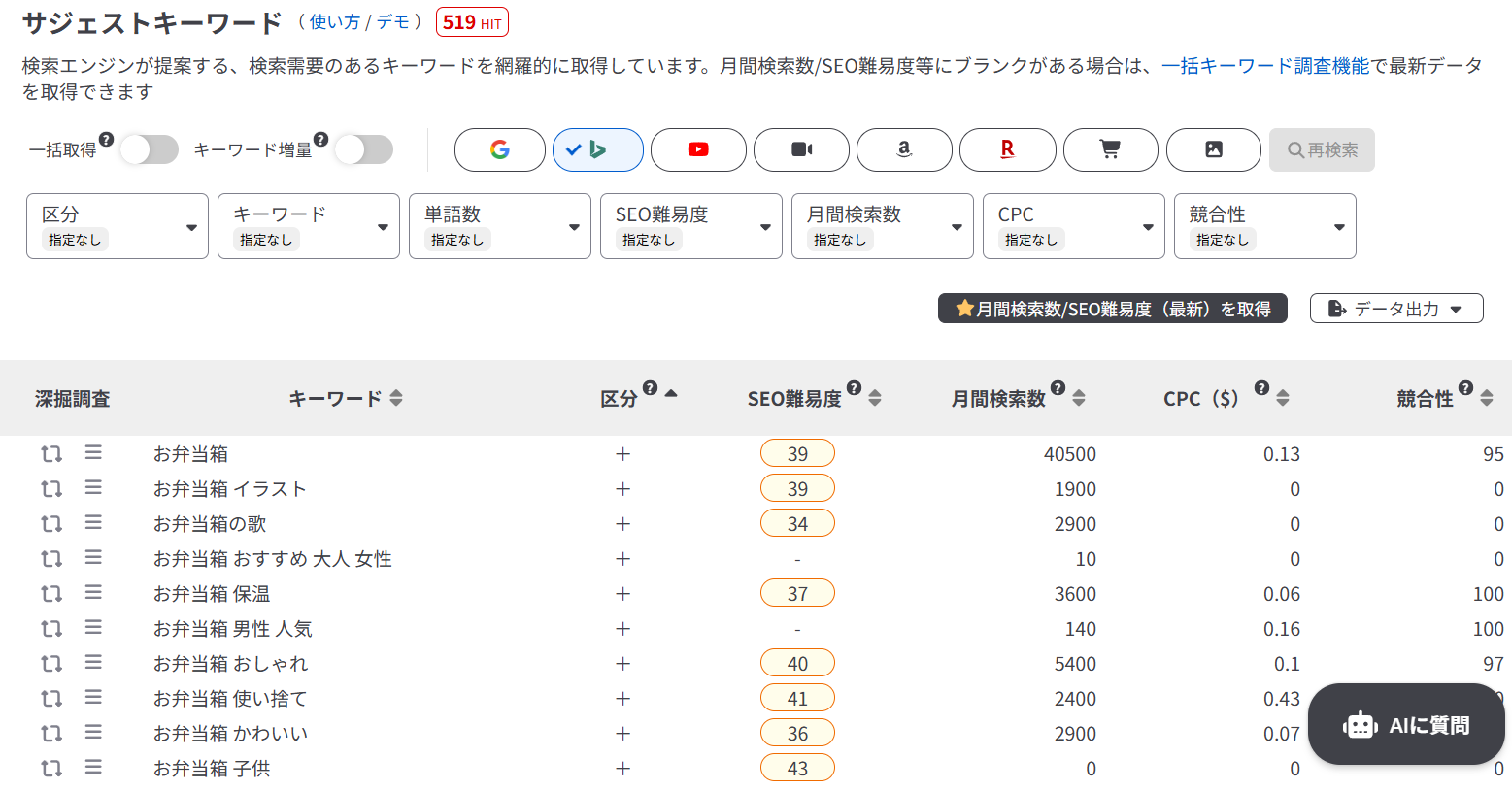Select the image search source icon
The image size is (1512, 790).
click(1213, 150)
